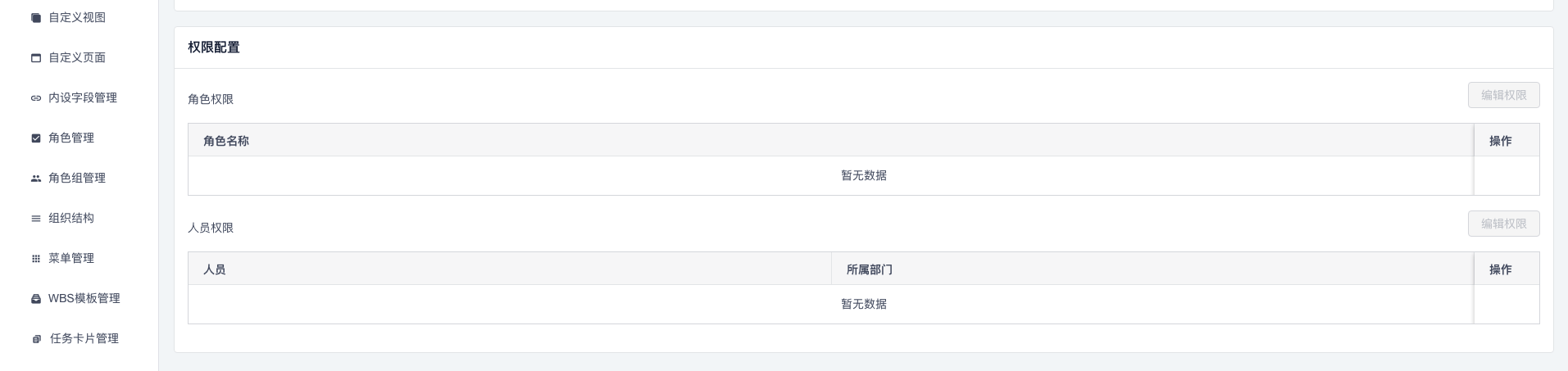Click the 内设字段管理 link icon
Screen dimensions: 1568x371
click(36, 97)
